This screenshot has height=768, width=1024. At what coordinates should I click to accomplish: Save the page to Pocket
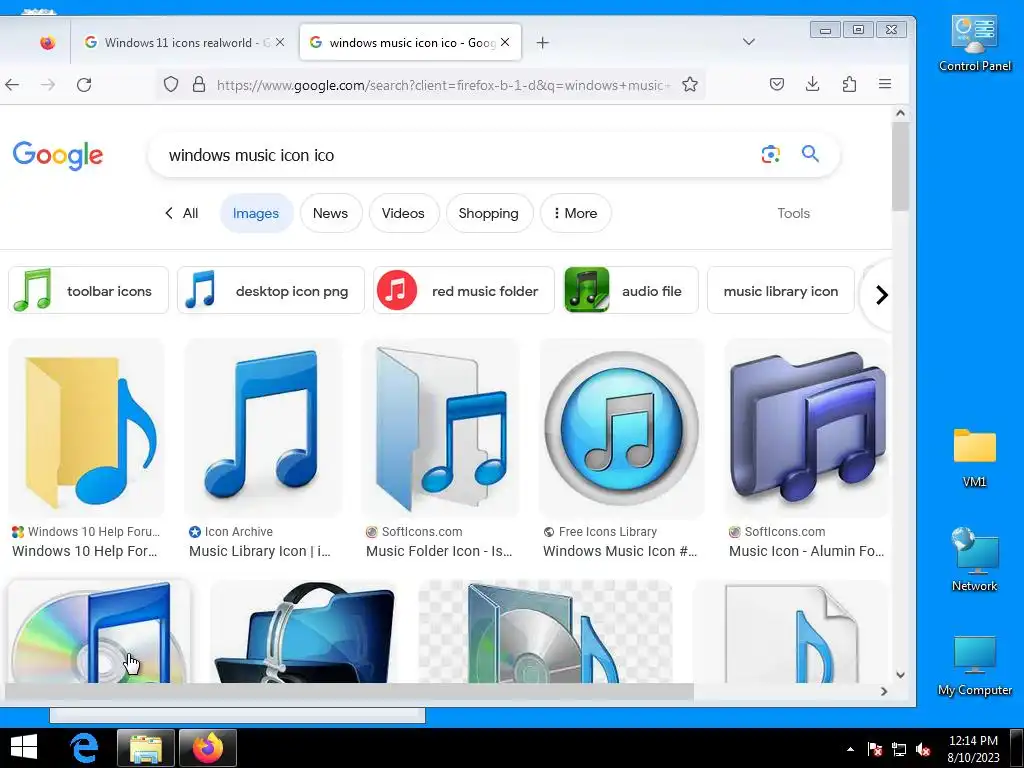coord(776,84)
